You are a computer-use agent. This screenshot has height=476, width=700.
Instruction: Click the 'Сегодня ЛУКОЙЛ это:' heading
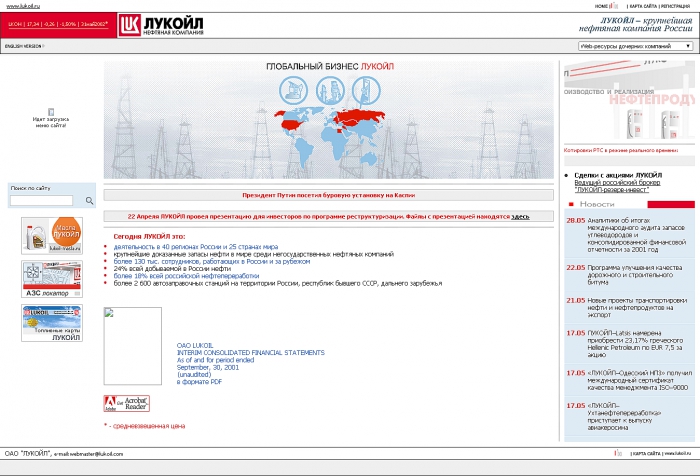point(149,237)
